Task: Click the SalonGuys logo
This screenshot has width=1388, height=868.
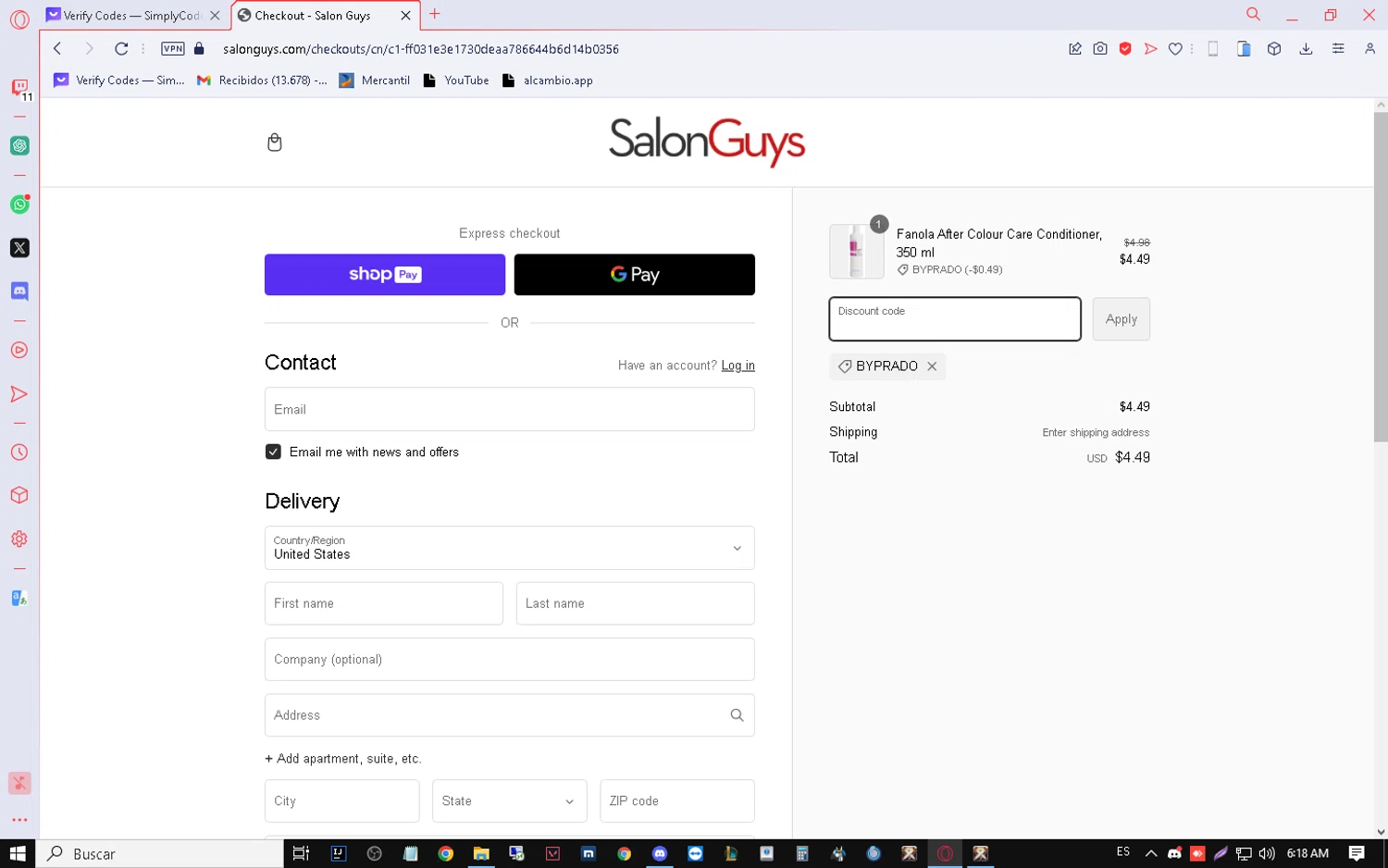Action: (x=707, y=142)
